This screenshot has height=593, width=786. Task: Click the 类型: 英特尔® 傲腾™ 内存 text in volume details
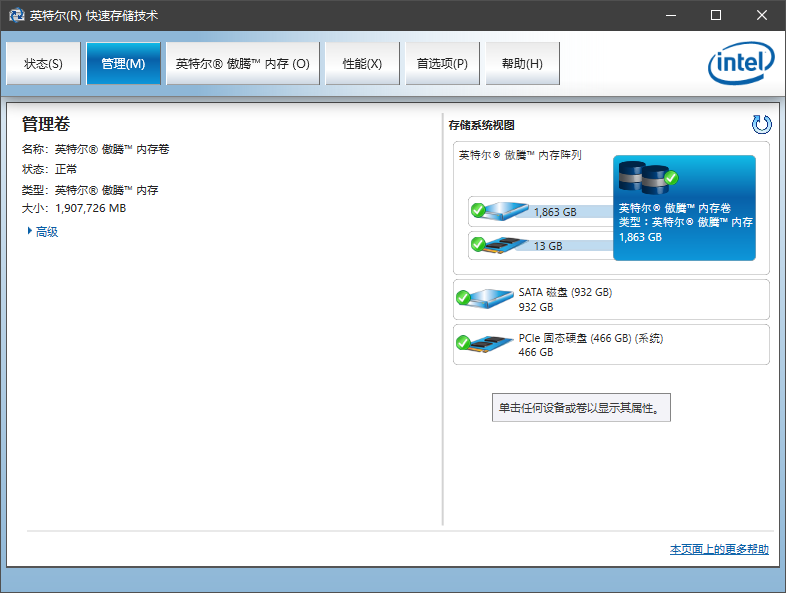[x=90, y=190]
